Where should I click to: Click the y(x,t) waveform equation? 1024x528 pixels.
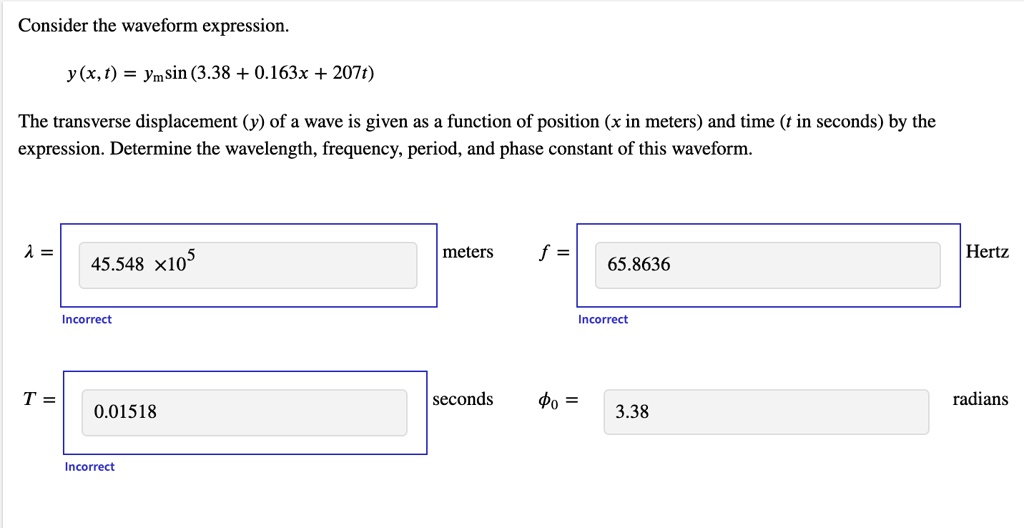tap(221, 73)
